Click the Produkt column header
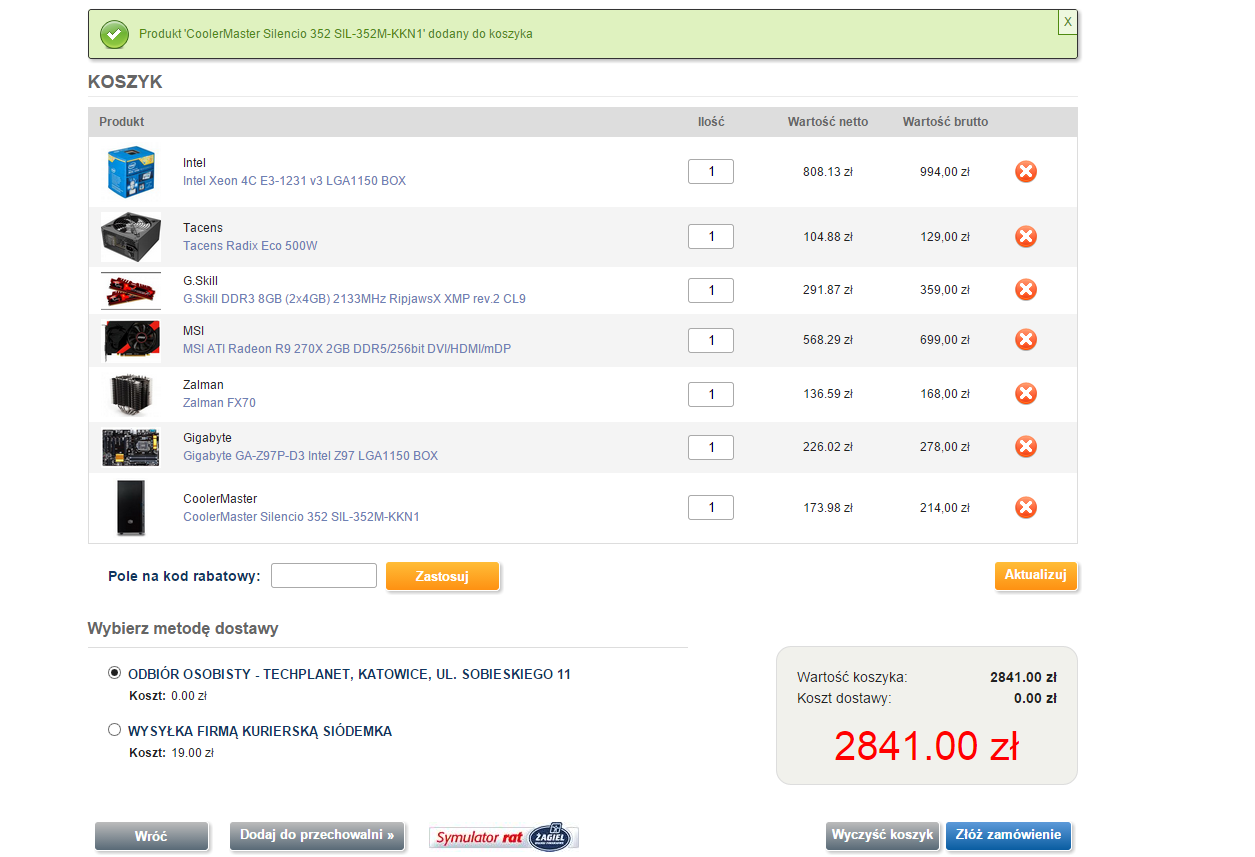Image resolution: width=1255 pixels, height=857 pixels. point(122,122)
